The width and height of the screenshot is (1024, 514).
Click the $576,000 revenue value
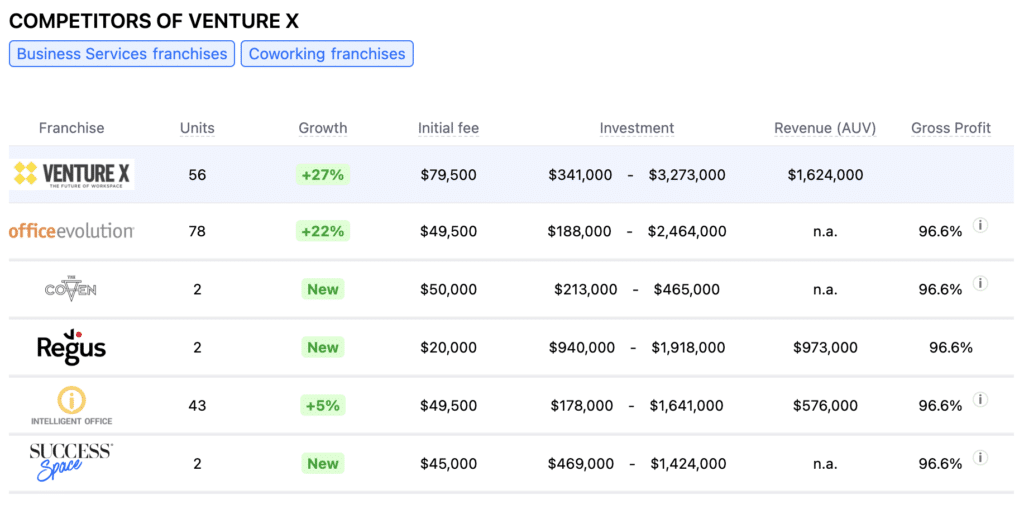click(x=825, y=406)
